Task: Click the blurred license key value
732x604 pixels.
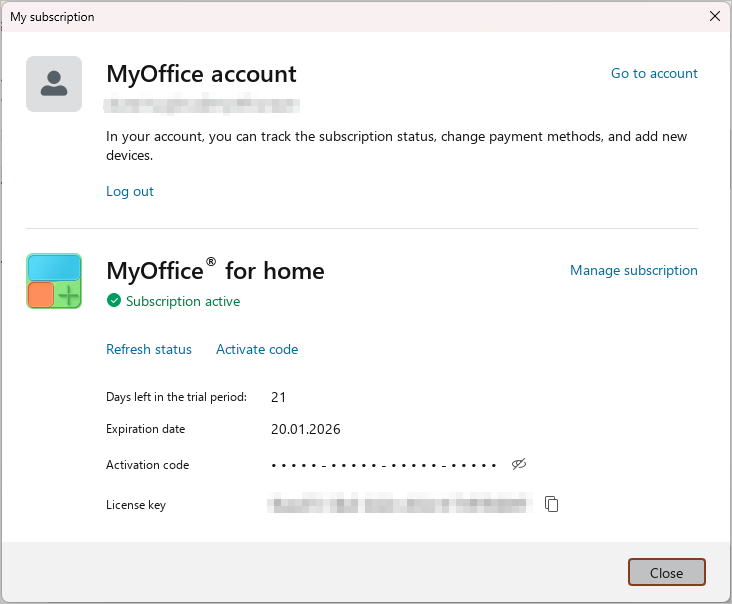Action: coord(400,504)
